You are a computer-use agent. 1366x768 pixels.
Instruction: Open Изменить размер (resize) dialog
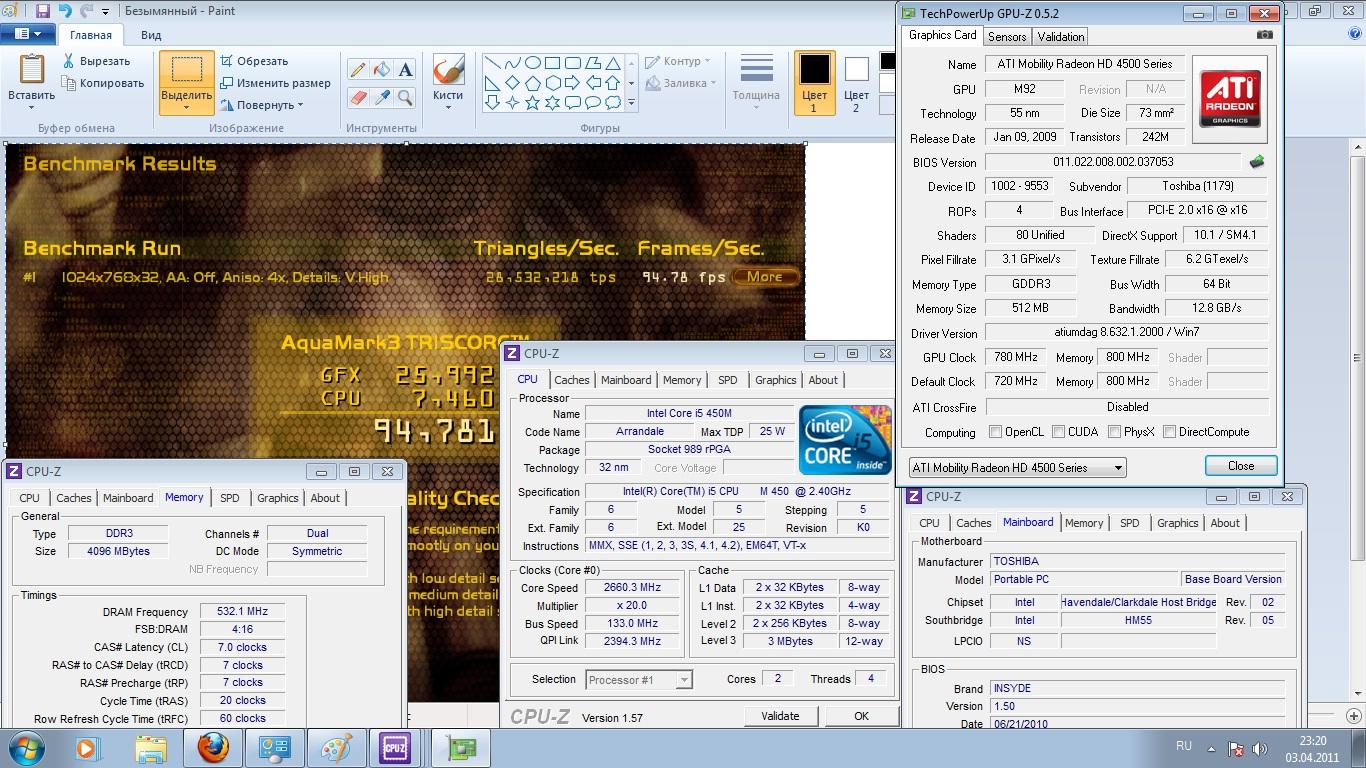(x=275, y=83)
